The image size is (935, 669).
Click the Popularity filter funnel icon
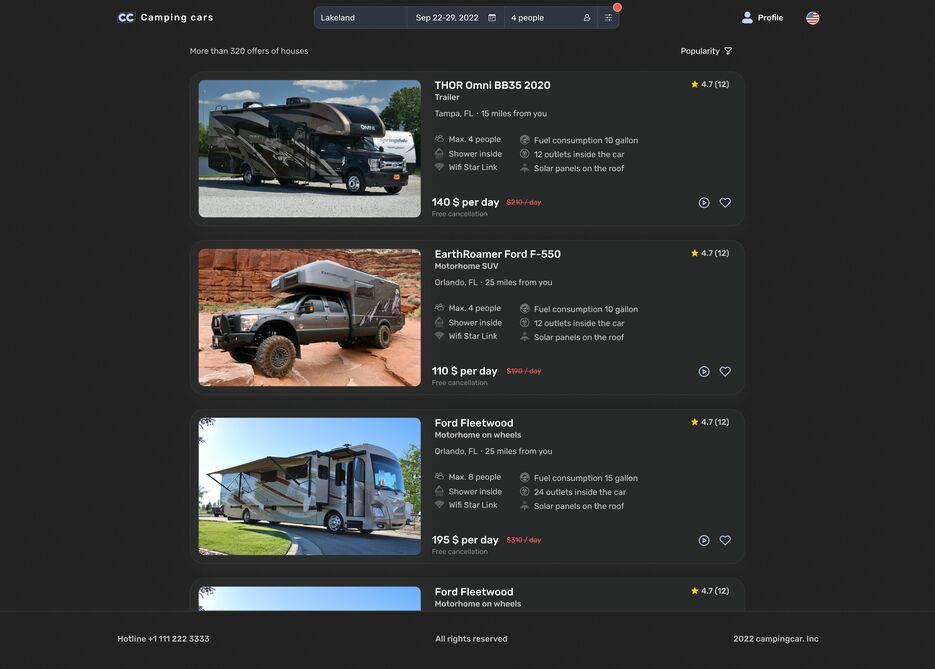click(728, 51)
